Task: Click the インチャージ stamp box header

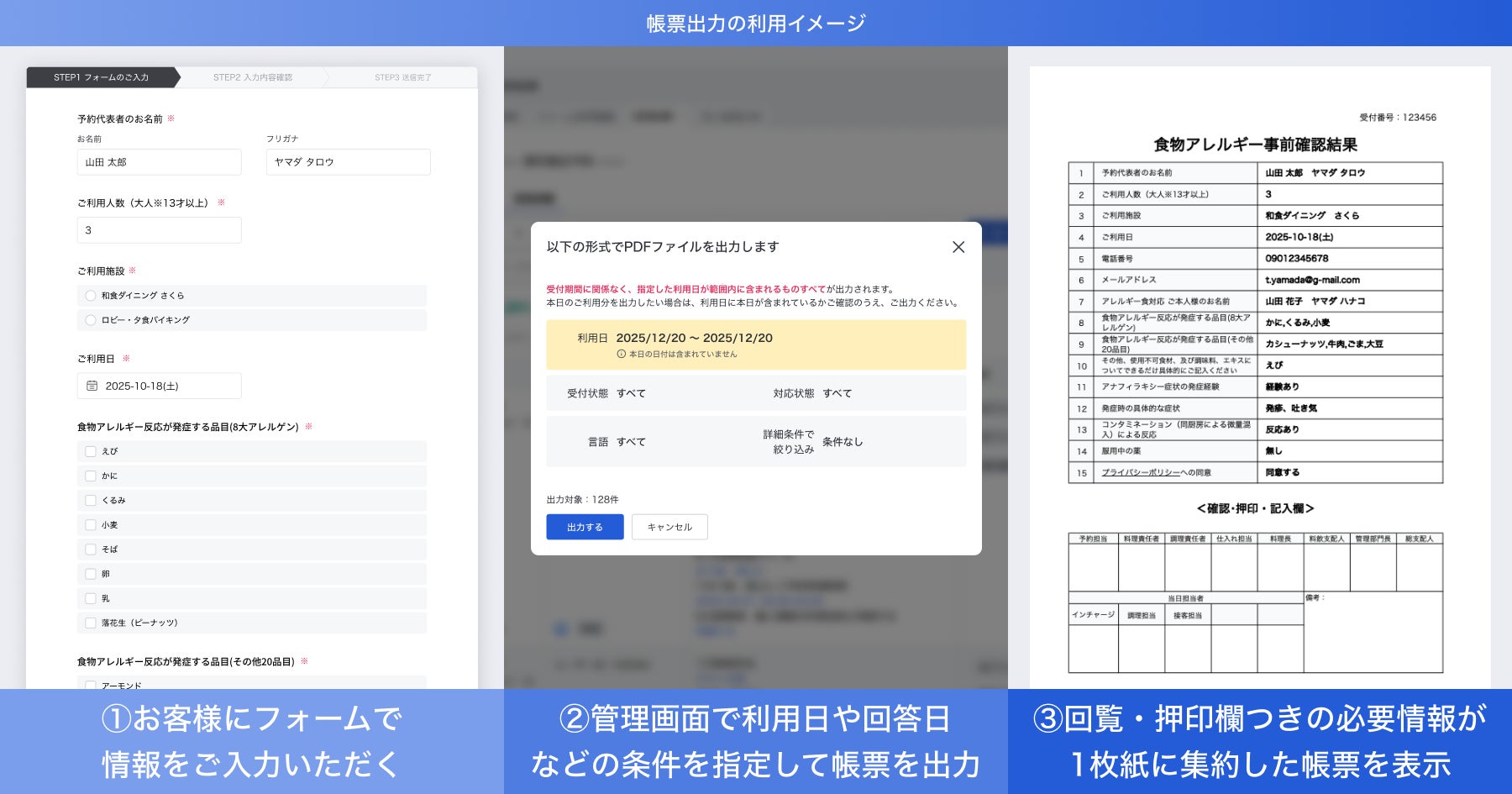Action: 1093,615
